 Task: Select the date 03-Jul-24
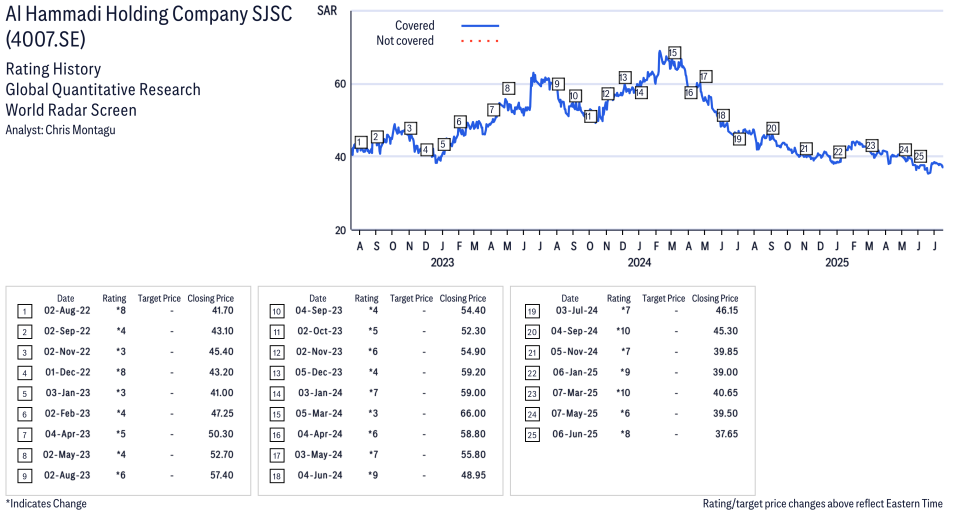click(x=577, y=310)
